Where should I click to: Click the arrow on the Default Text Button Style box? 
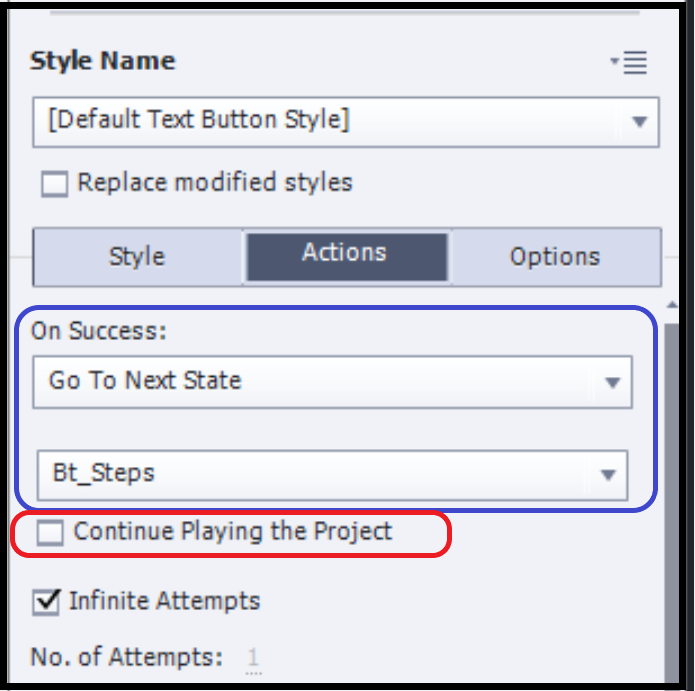pos(639,122)
